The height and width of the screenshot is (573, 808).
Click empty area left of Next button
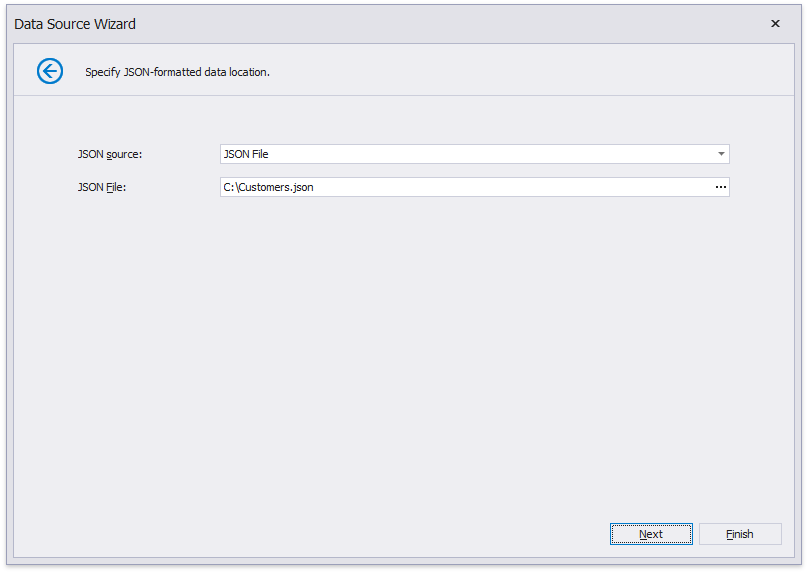click(x=400, y=534)
